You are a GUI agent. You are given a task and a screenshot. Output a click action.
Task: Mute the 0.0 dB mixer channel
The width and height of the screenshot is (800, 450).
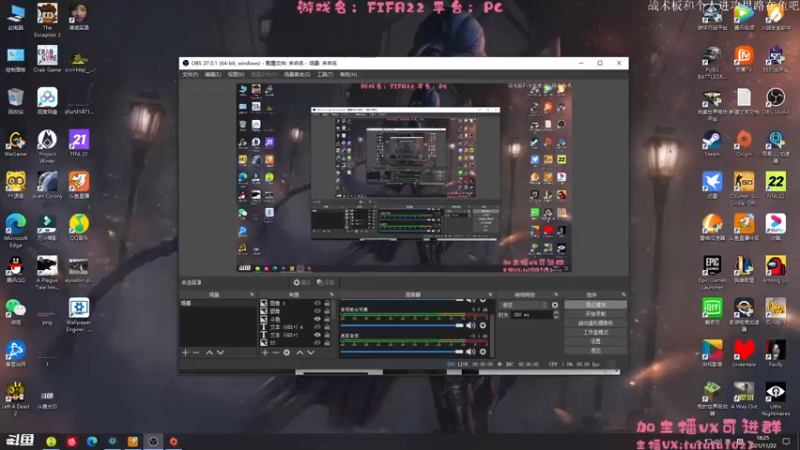point(470,325)
